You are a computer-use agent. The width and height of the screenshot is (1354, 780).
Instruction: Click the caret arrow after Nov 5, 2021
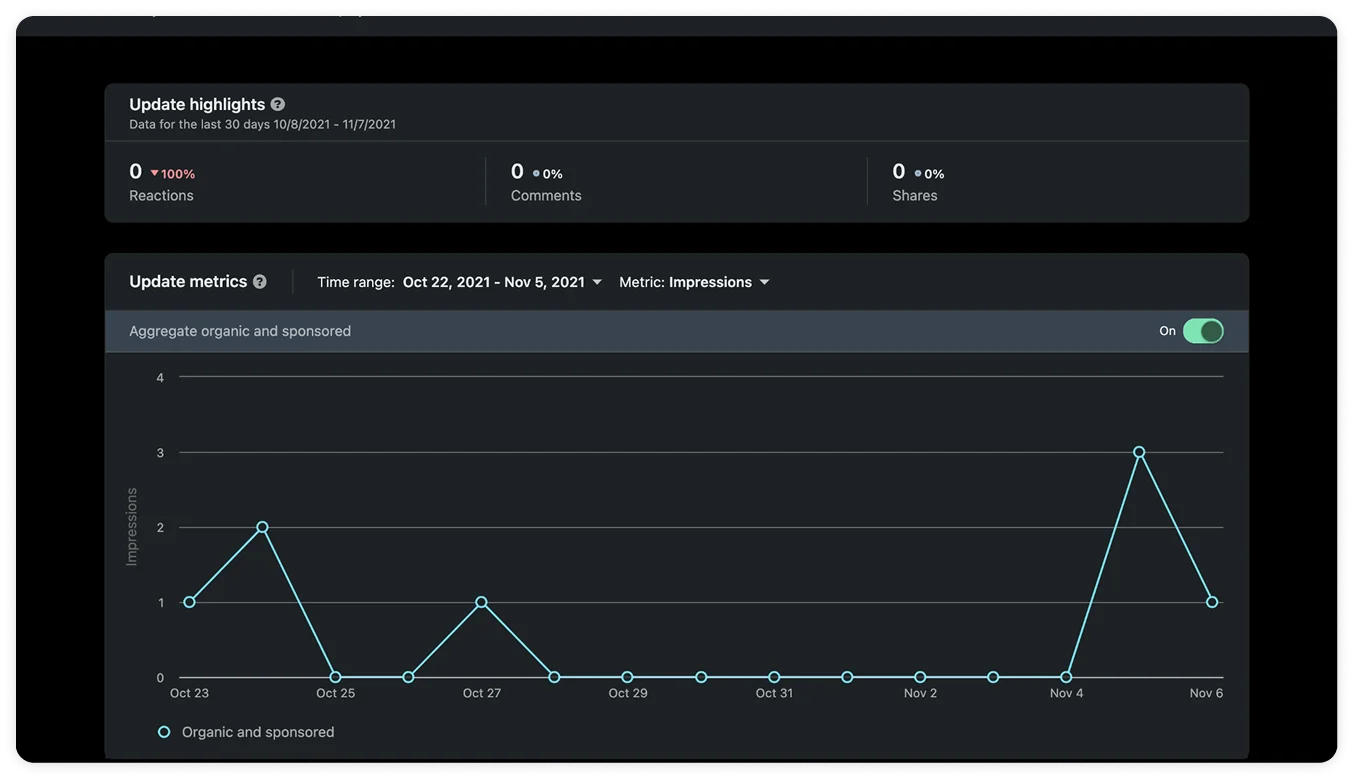pos(597,282)
